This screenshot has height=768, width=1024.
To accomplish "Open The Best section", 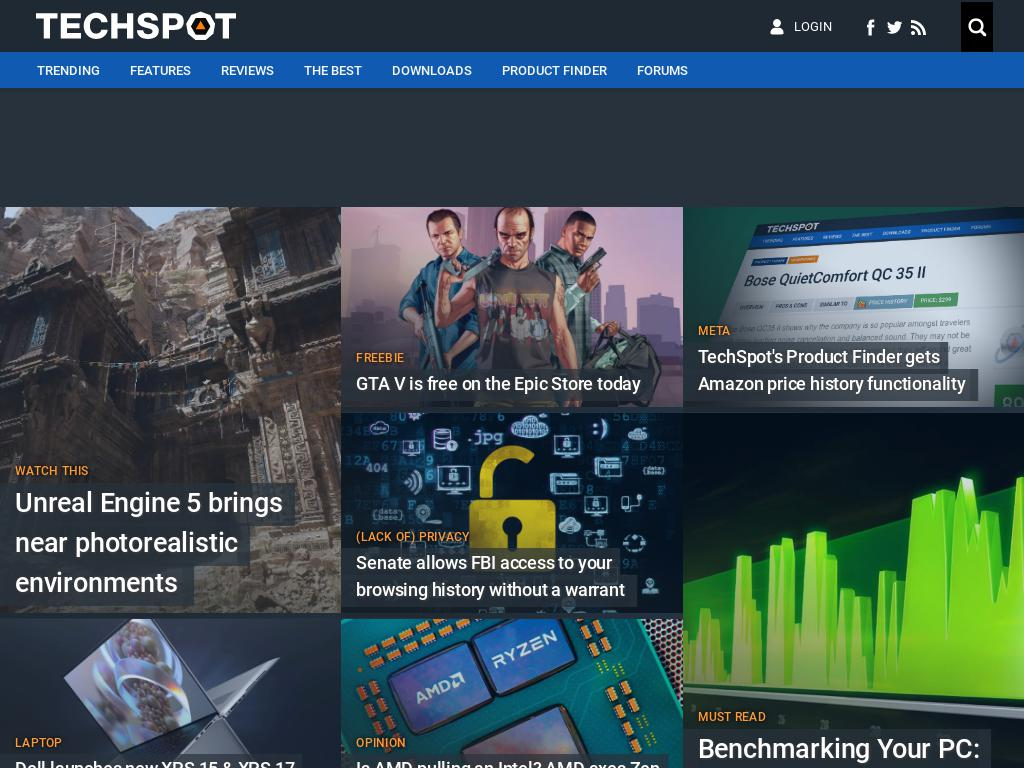I will coord(332,71).
